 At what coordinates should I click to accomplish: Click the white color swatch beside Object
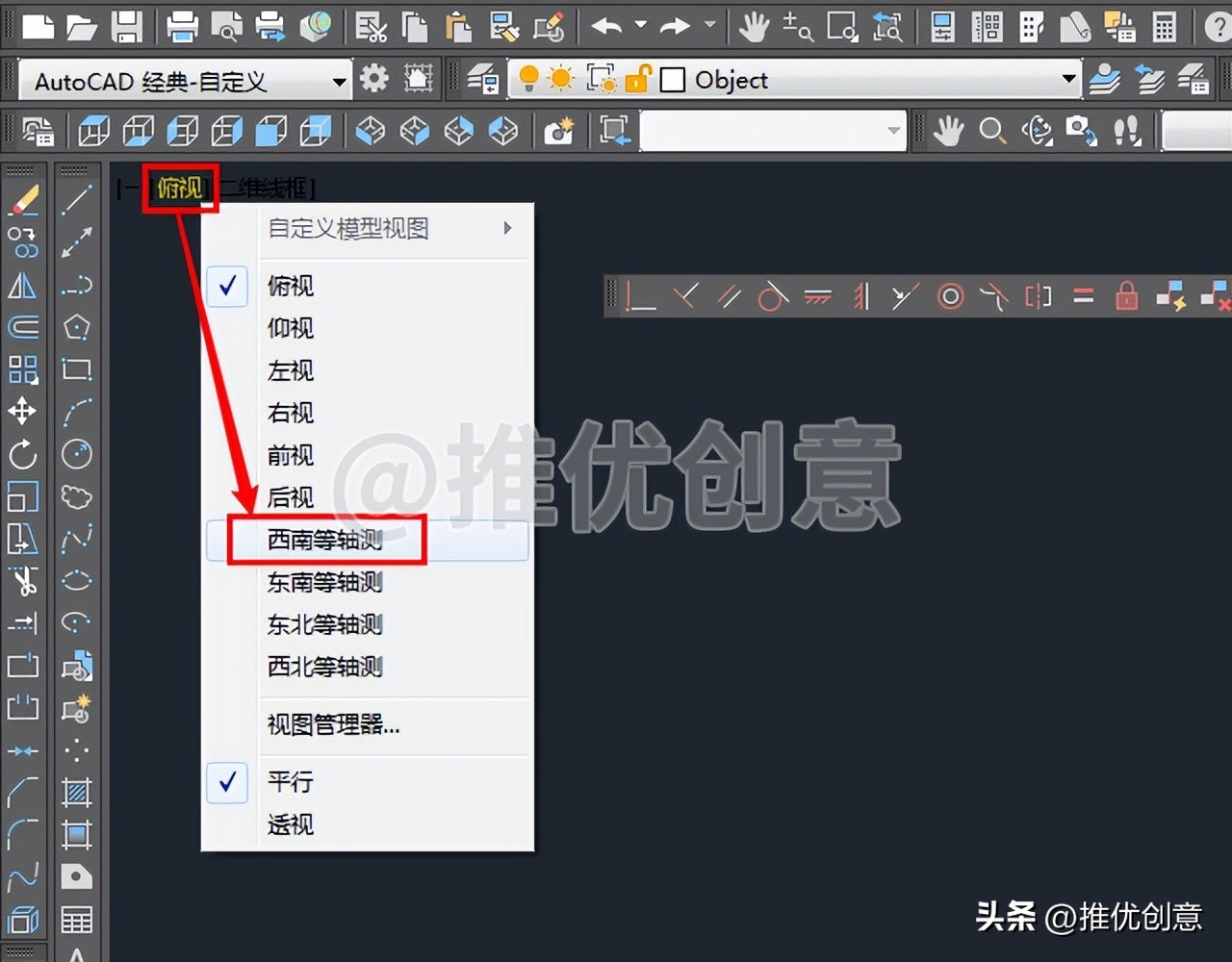[672, 79]
